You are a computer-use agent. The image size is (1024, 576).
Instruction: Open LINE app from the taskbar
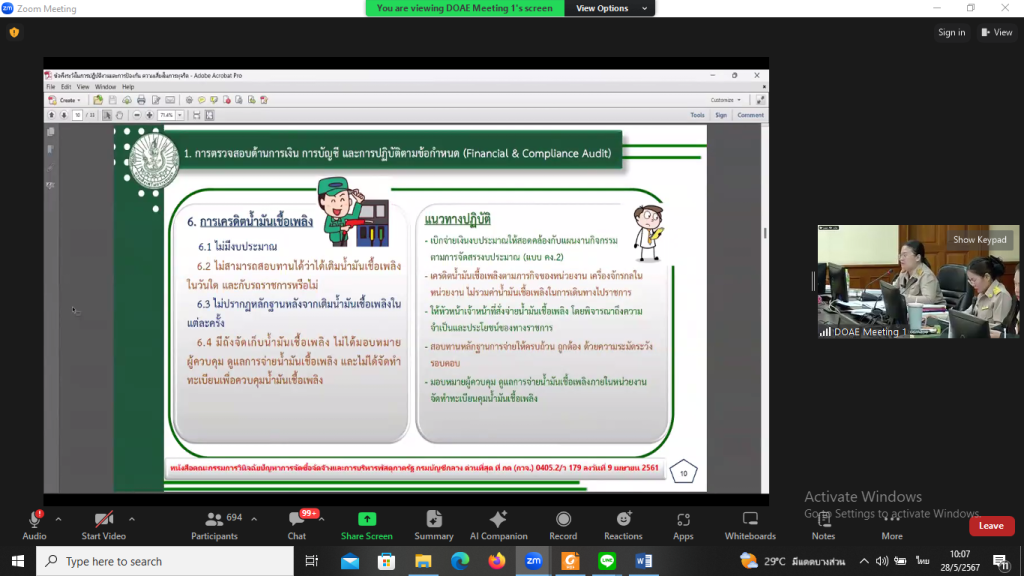(607, 561)
